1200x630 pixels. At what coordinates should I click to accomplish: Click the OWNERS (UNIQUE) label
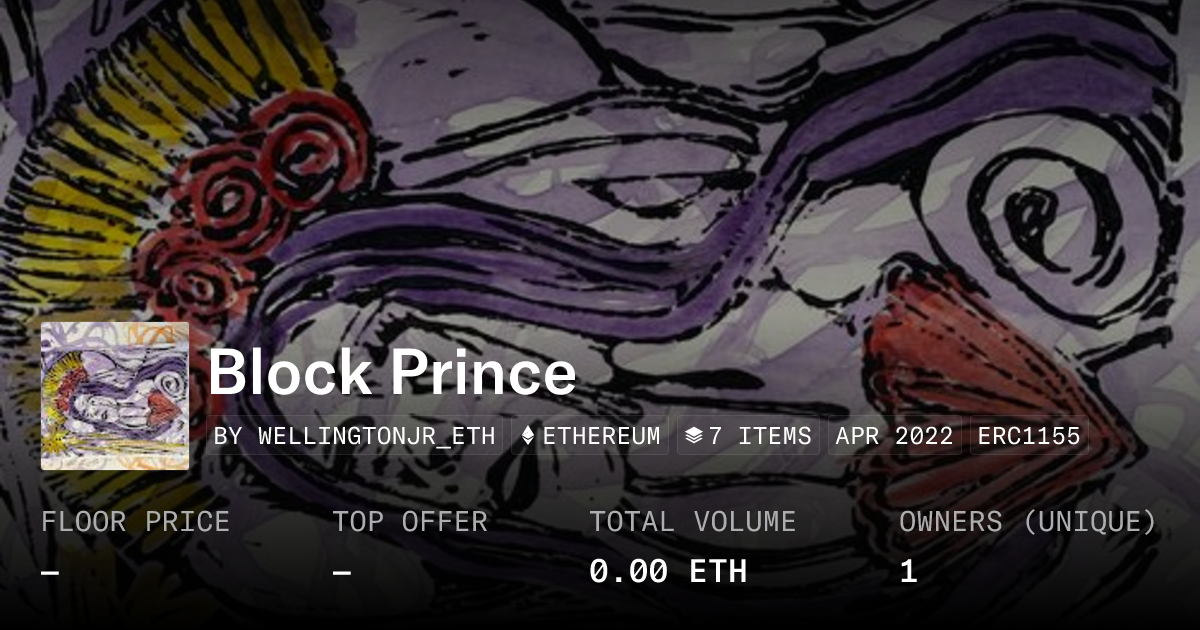coord(1028,522)
